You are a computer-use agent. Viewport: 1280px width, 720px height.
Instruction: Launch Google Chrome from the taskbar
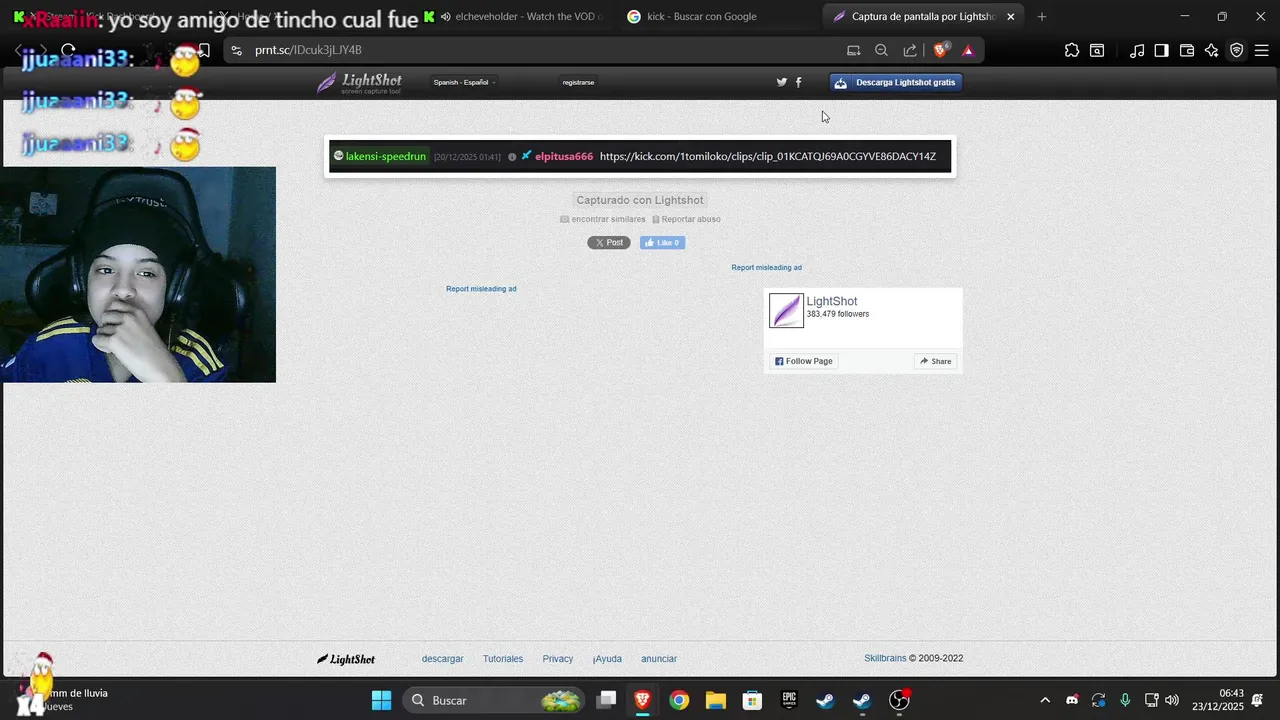coord(679,700)
